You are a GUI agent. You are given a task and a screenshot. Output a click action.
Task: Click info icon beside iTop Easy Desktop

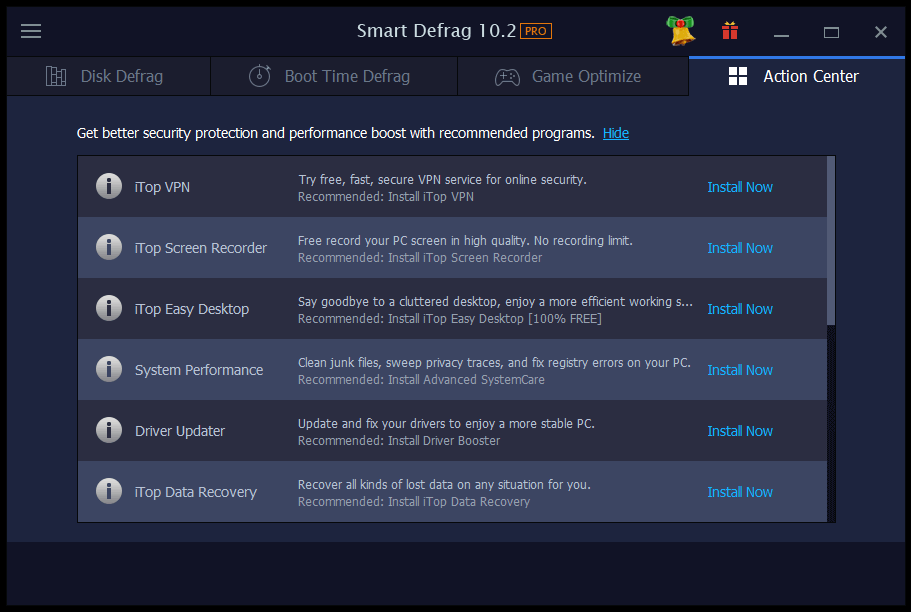pyautogui.click(x=109, y=309)
